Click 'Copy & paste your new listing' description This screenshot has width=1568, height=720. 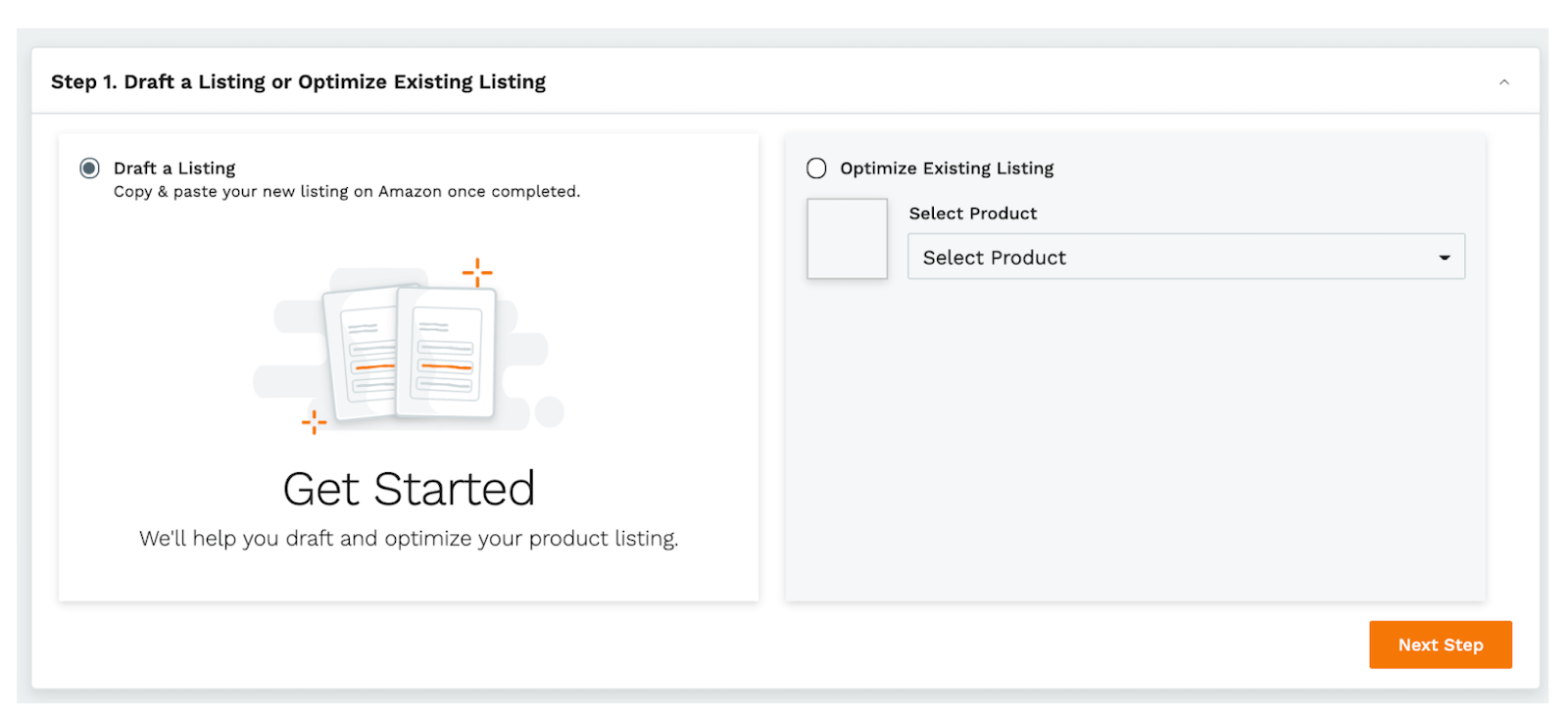click(x=347, y=192)
